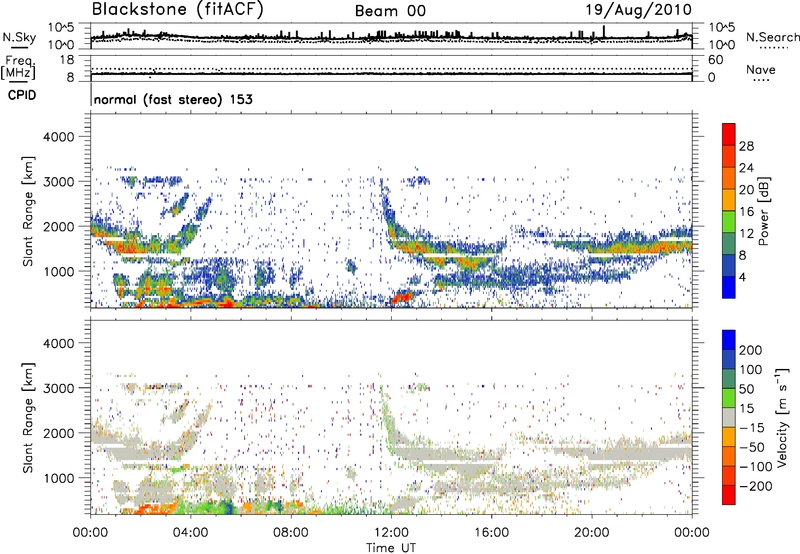
Task: Click velocity panel 'Slant Range [km]' label
Action: (28, 417)
